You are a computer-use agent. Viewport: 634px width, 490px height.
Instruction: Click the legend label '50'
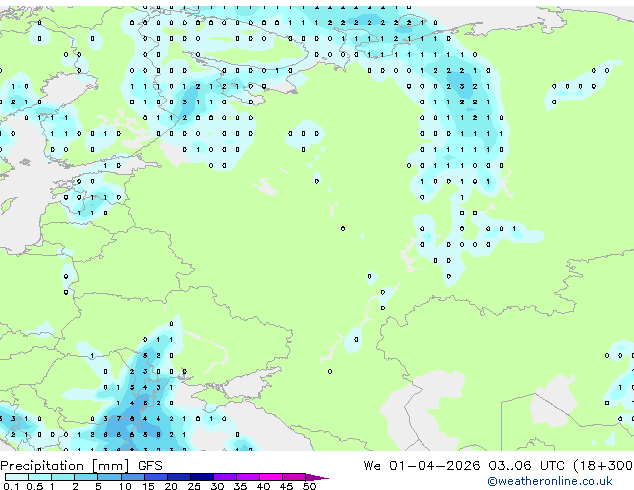coord(309,486)
